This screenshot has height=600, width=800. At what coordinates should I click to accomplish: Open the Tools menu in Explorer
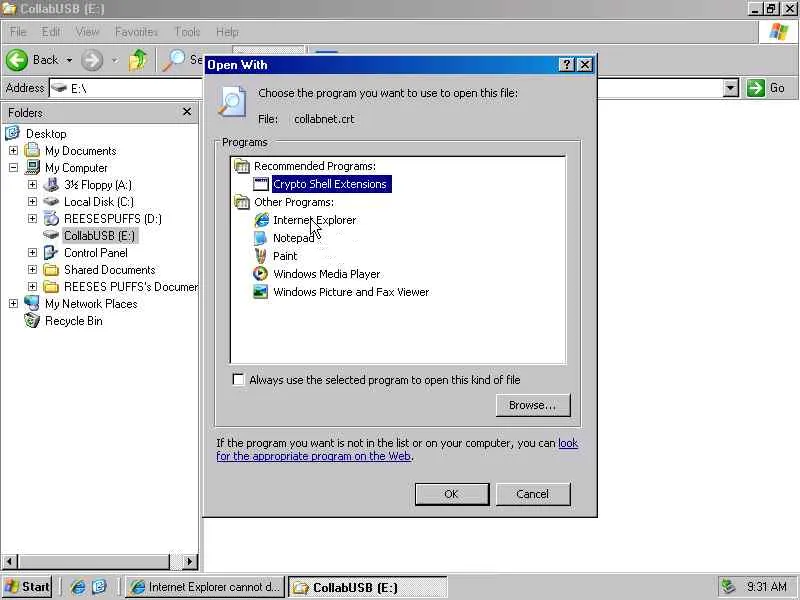coord(187,32)
